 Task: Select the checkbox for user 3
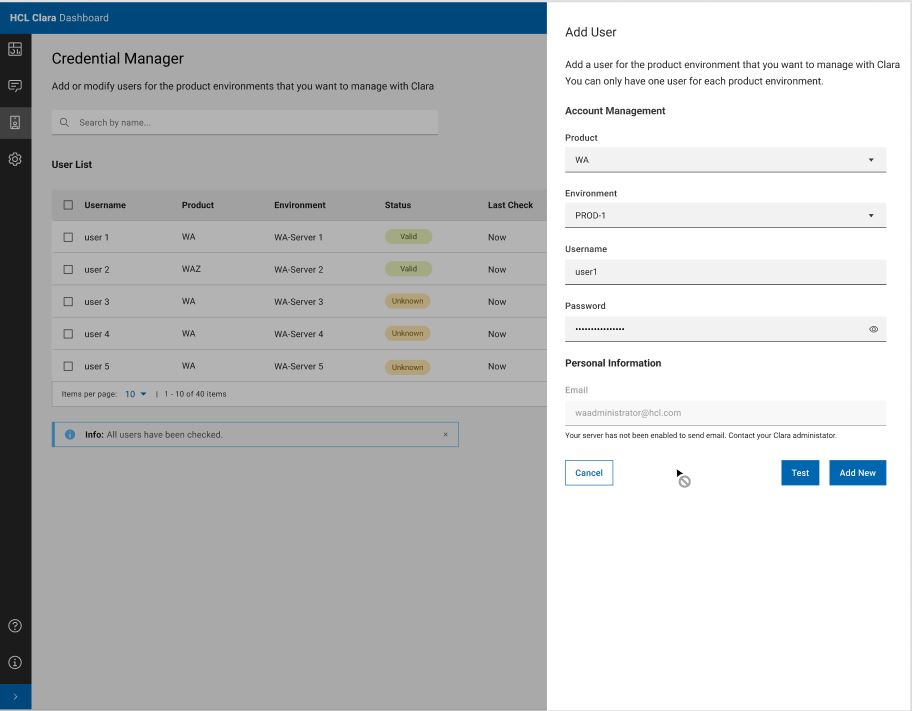click(68, 302)
